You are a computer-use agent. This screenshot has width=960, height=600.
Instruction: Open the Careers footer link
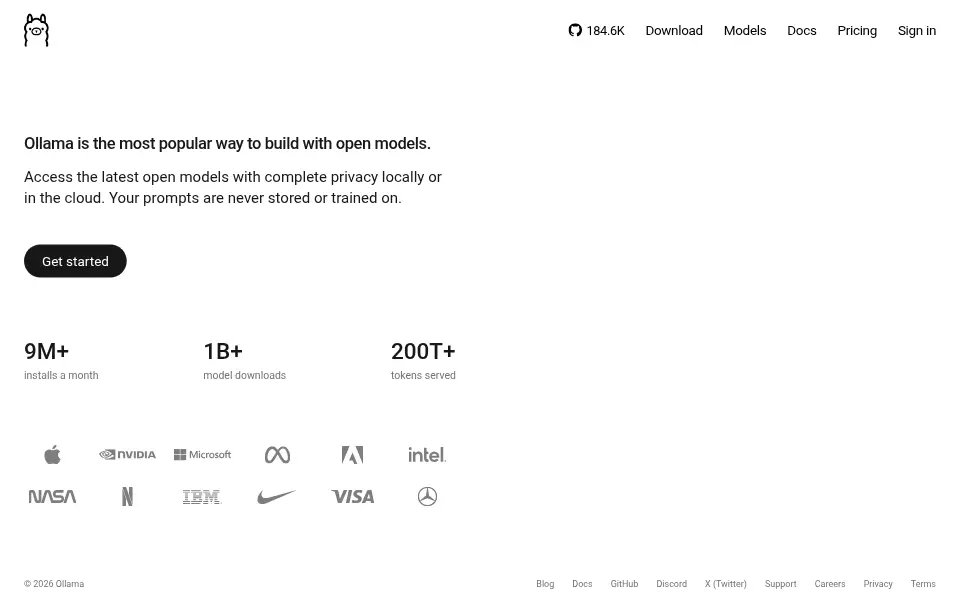point(830,584)
